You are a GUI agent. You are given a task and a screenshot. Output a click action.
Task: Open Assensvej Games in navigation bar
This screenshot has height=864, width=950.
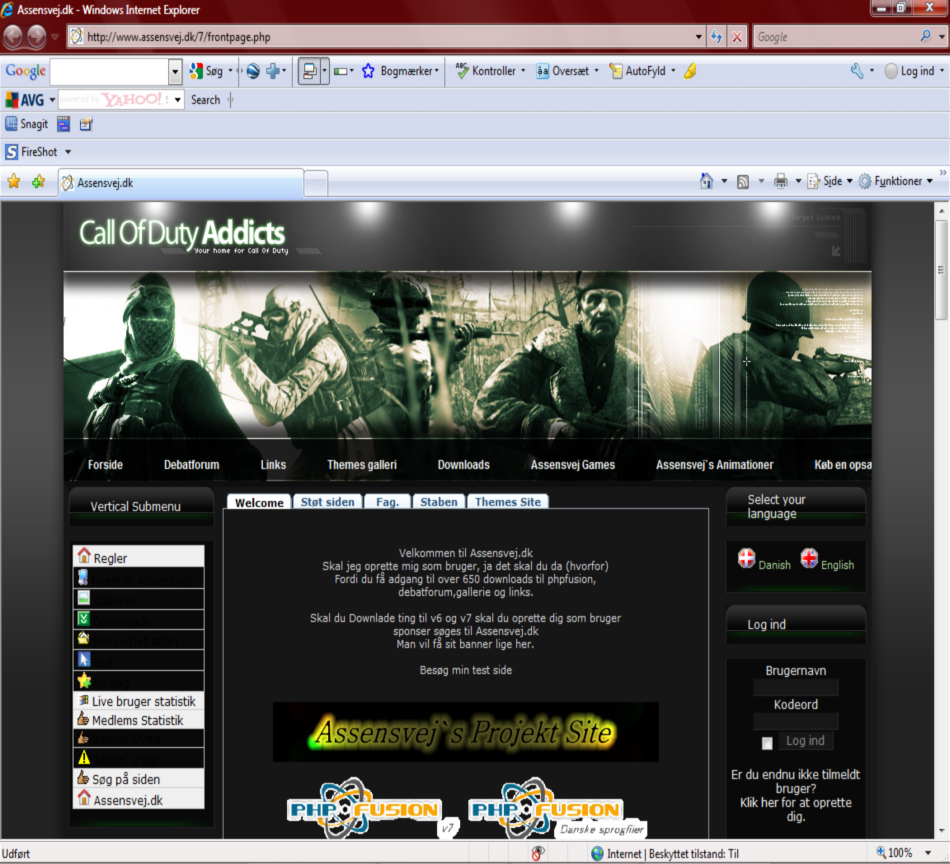[x=573, y=465]
